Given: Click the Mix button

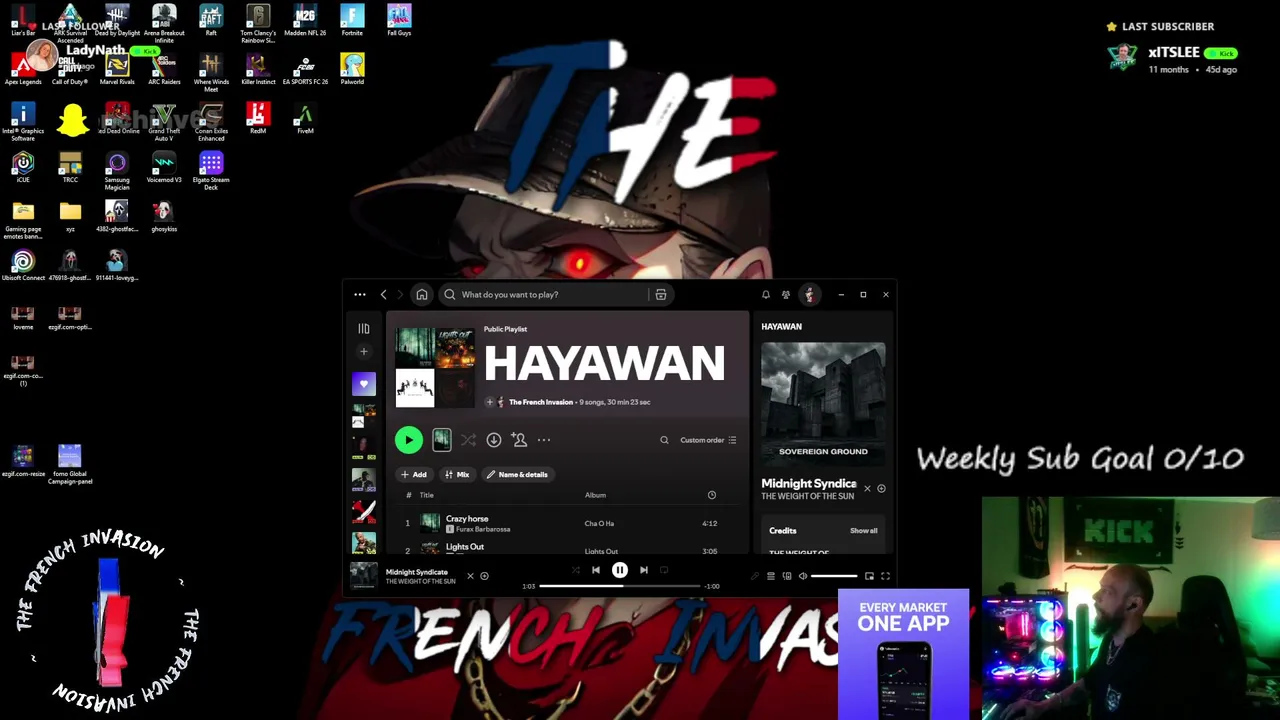Looking at the screenshot, I should pos(457,475).
